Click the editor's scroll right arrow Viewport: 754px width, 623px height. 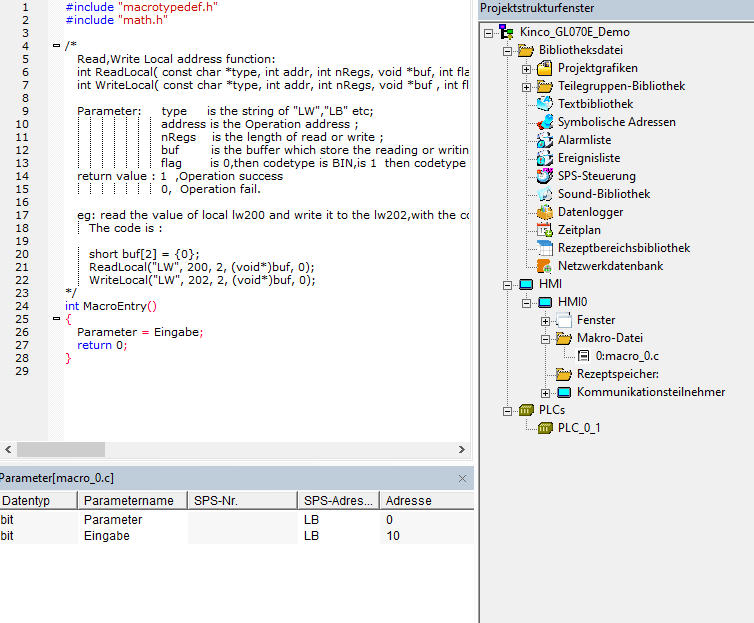tap(462, 449)
